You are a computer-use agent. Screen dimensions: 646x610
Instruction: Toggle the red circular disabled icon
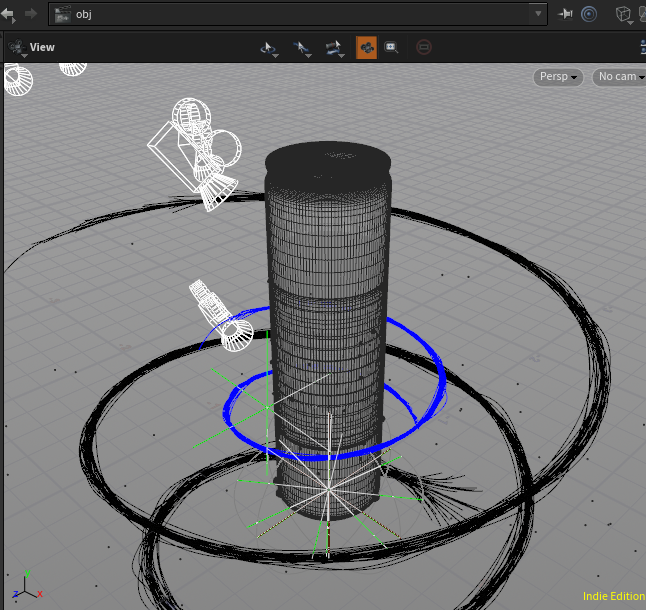(423, 47)
